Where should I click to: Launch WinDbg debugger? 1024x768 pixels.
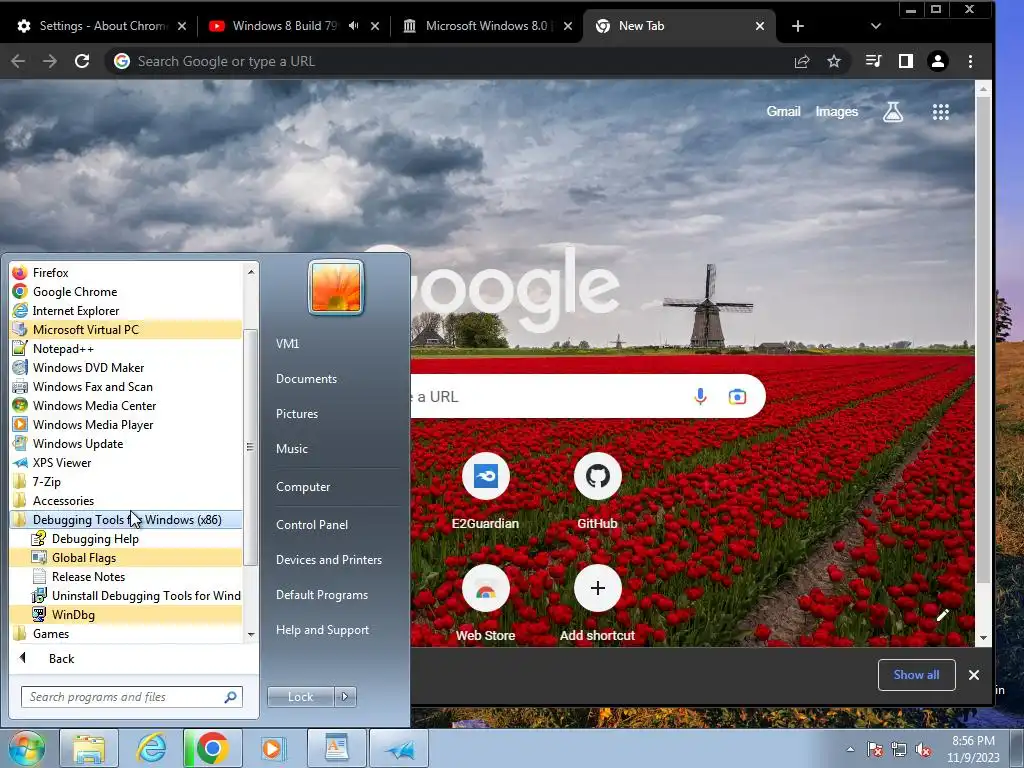pyautogui.click(x=126, y=614)
